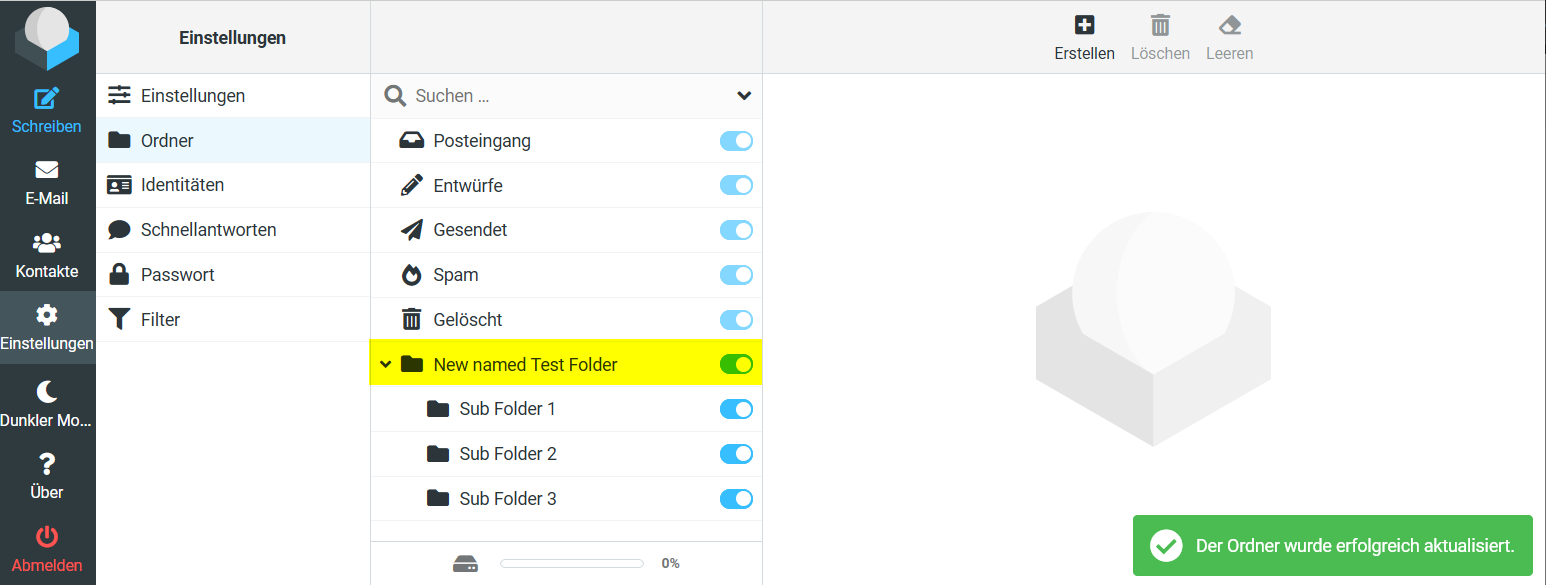This screenshot has width=1546, height=585.
Task: Toggle Sub Folder 2 visibility
Action: pos(736,453)
